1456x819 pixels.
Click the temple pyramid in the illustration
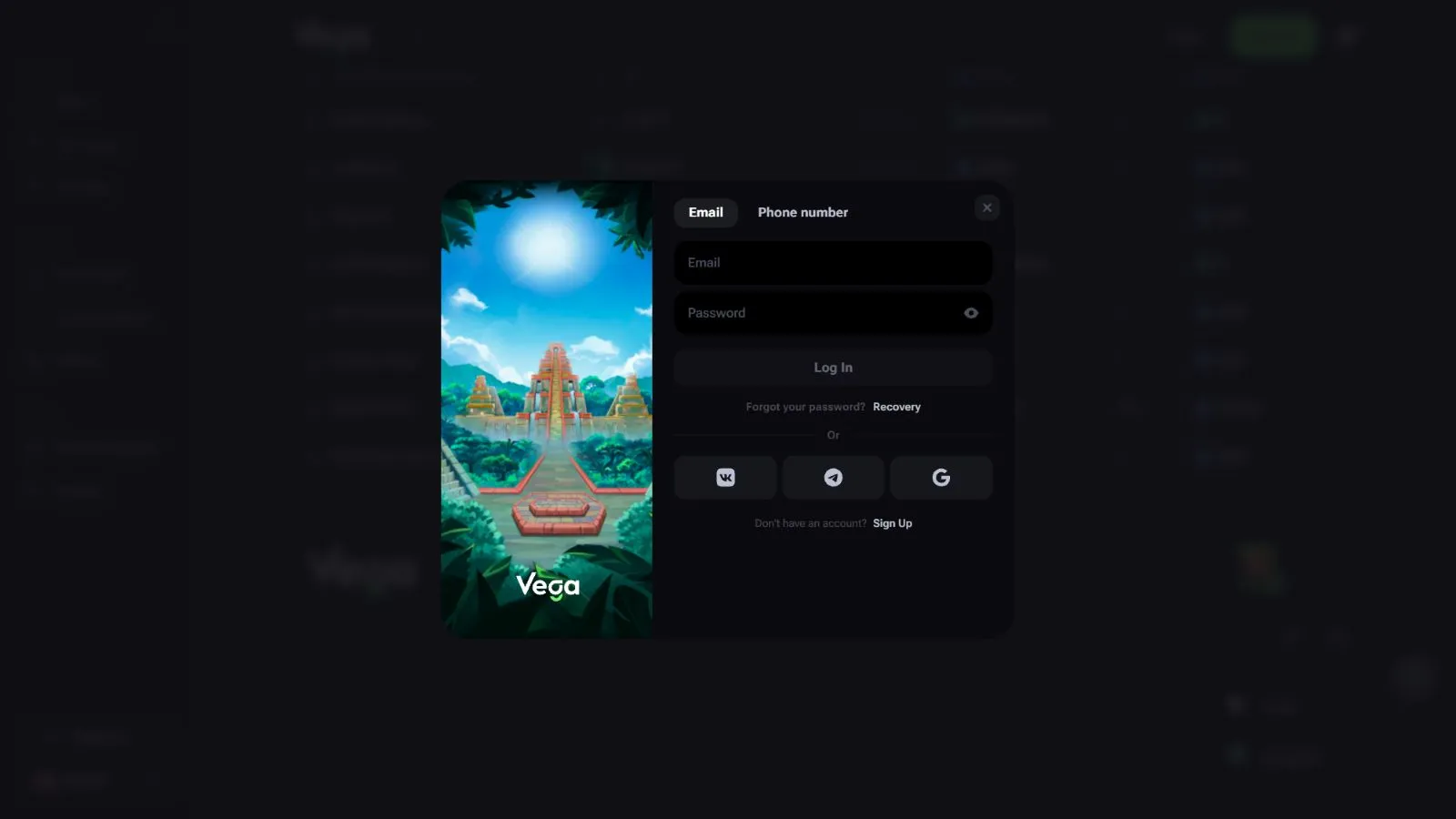pos(554,382)
